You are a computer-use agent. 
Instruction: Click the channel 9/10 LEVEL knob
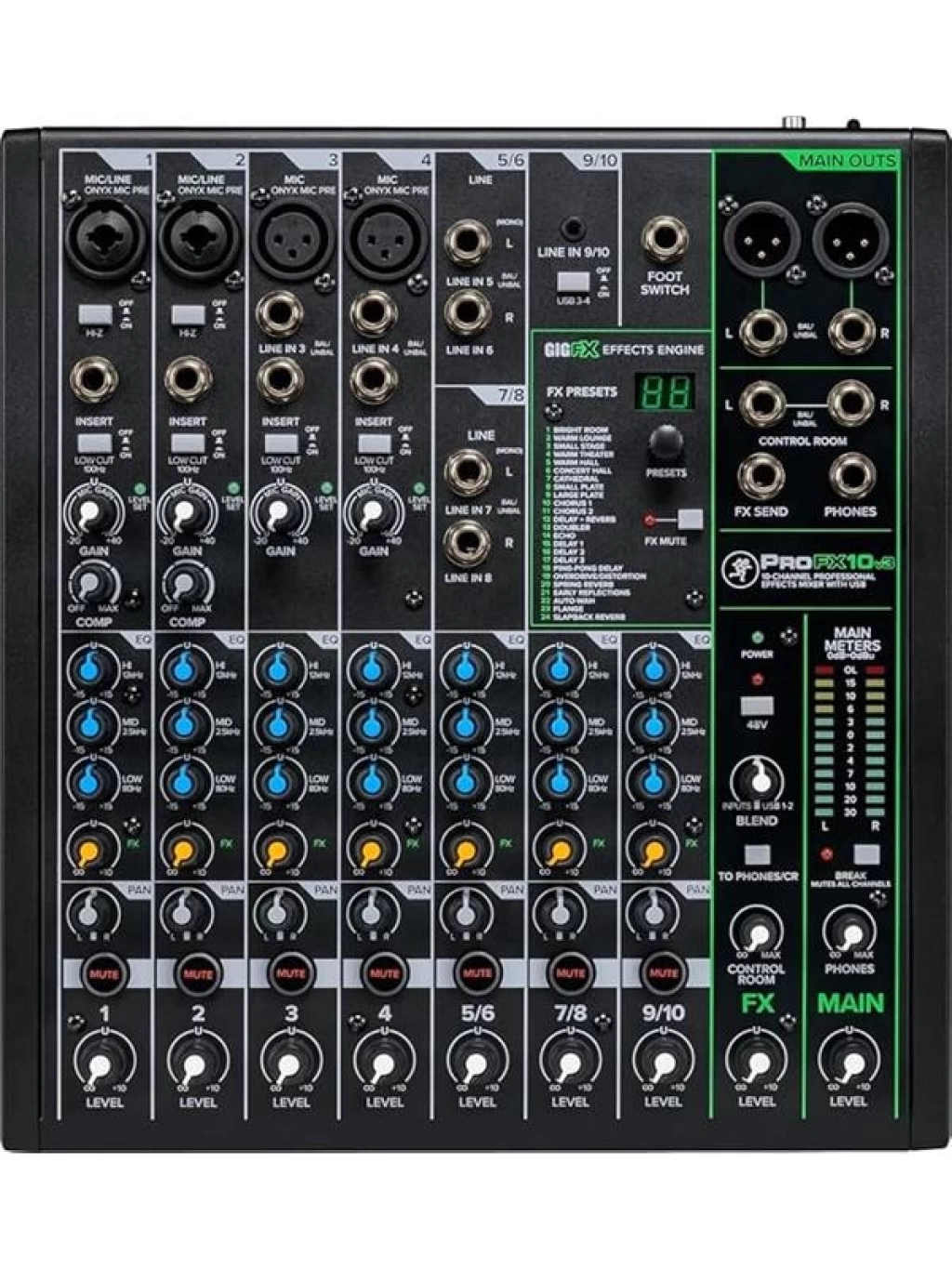(663, 1061)
